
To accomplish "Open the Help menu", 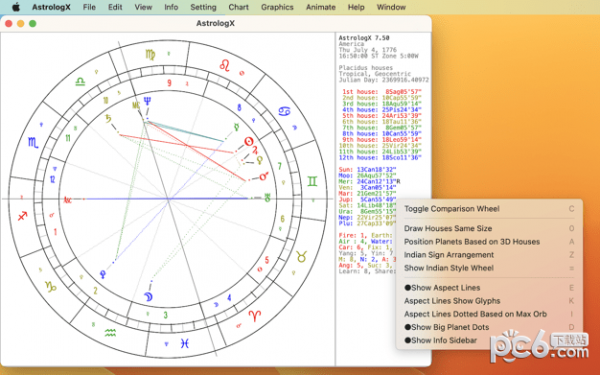I will click(356, 7).
